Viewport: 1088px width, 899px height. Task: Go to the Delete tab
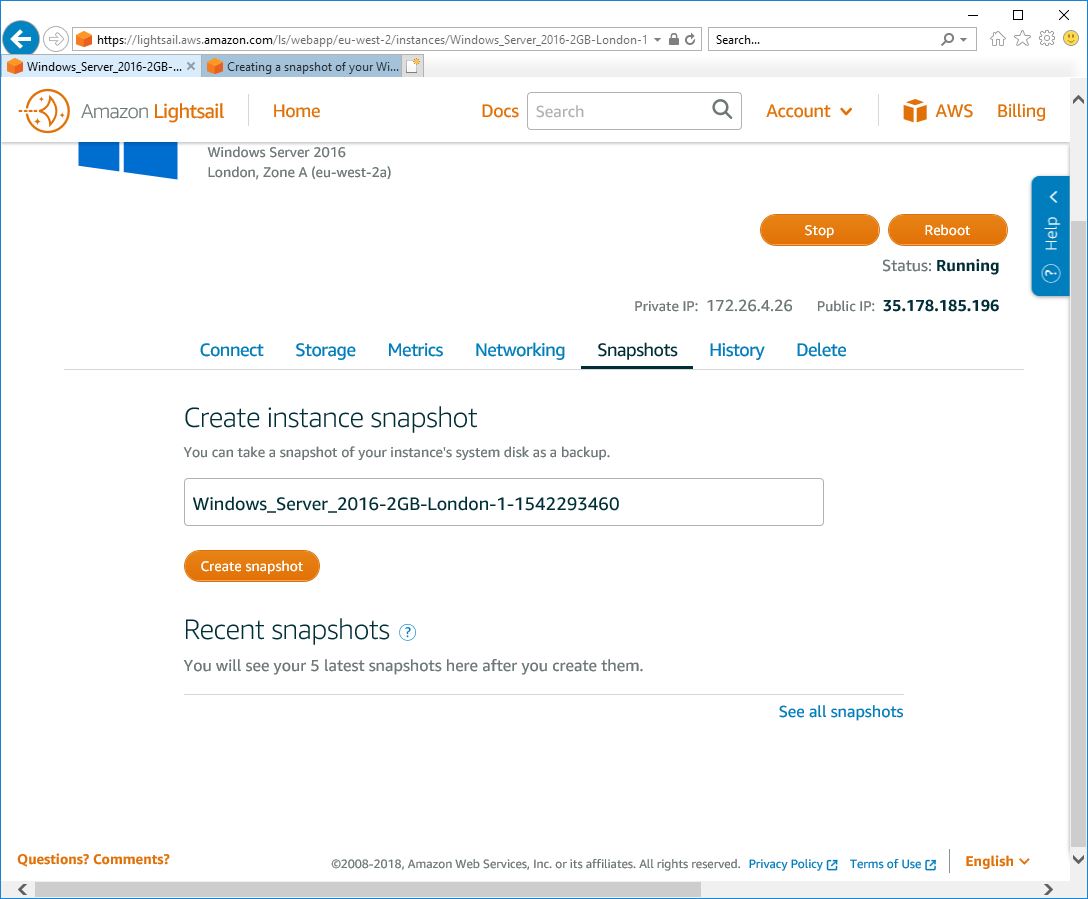(821, 350)
